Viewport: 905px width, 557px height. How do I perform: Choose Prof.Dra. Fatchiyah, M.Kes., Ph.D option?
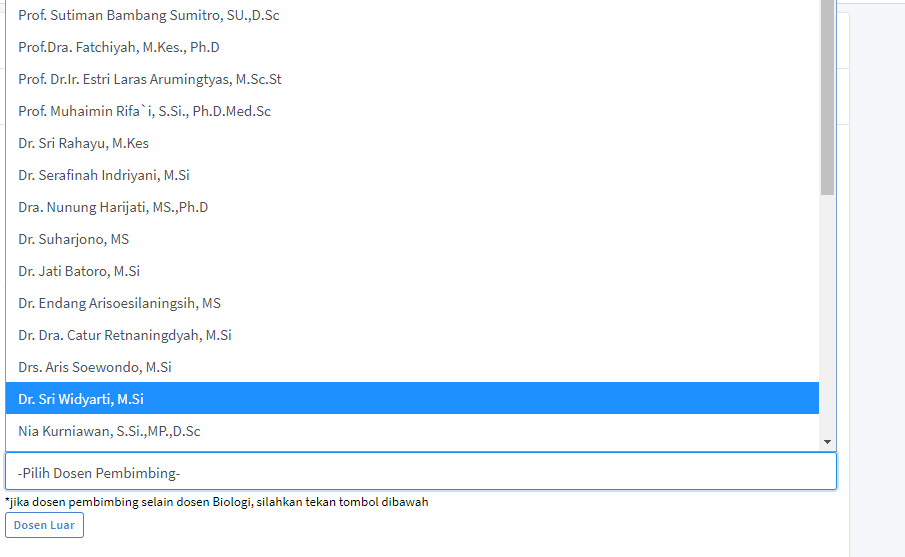pos(119,47)
